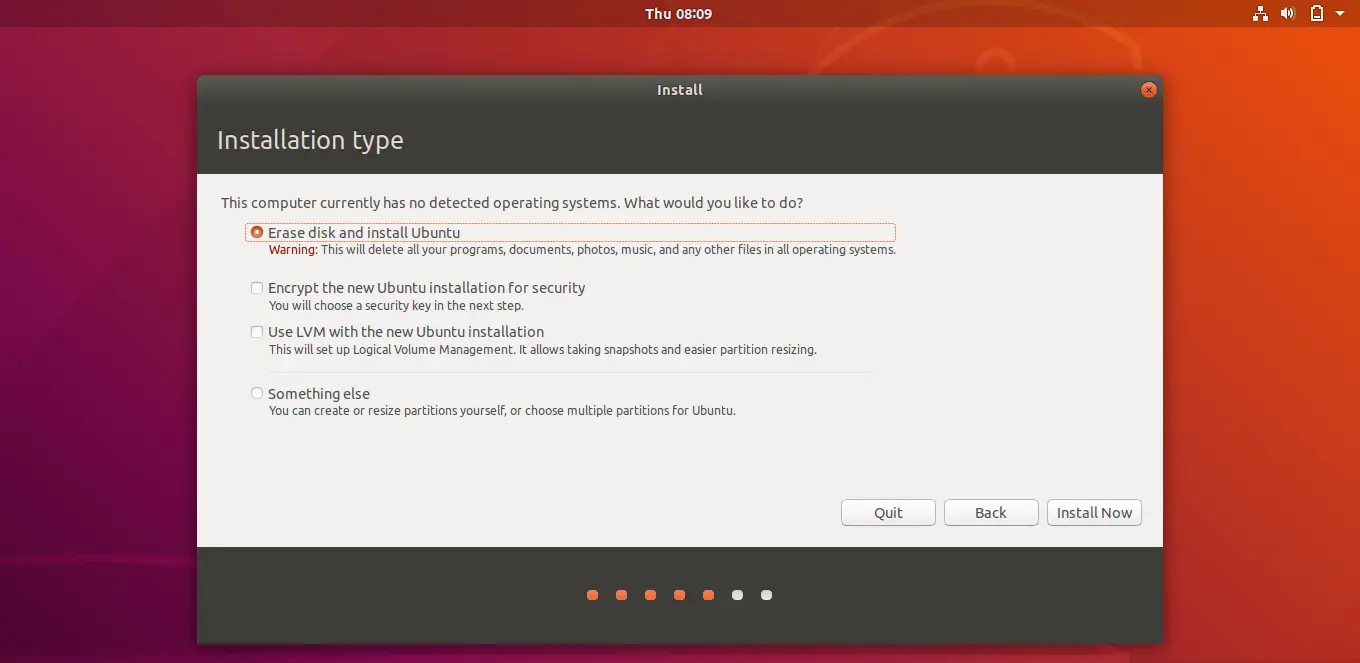Click the Installation type heading

[x=310, y=140]
